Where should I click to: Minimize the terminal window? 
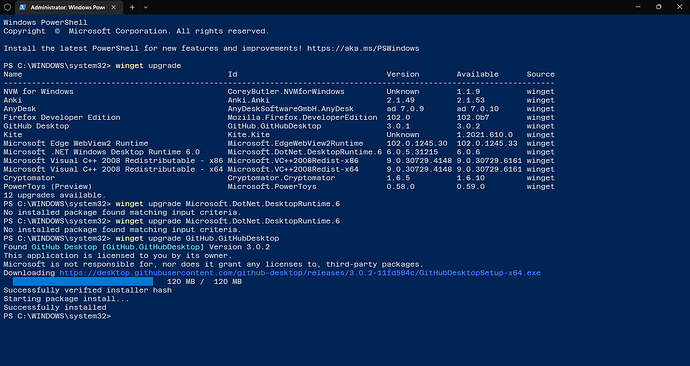pos(639,7)
